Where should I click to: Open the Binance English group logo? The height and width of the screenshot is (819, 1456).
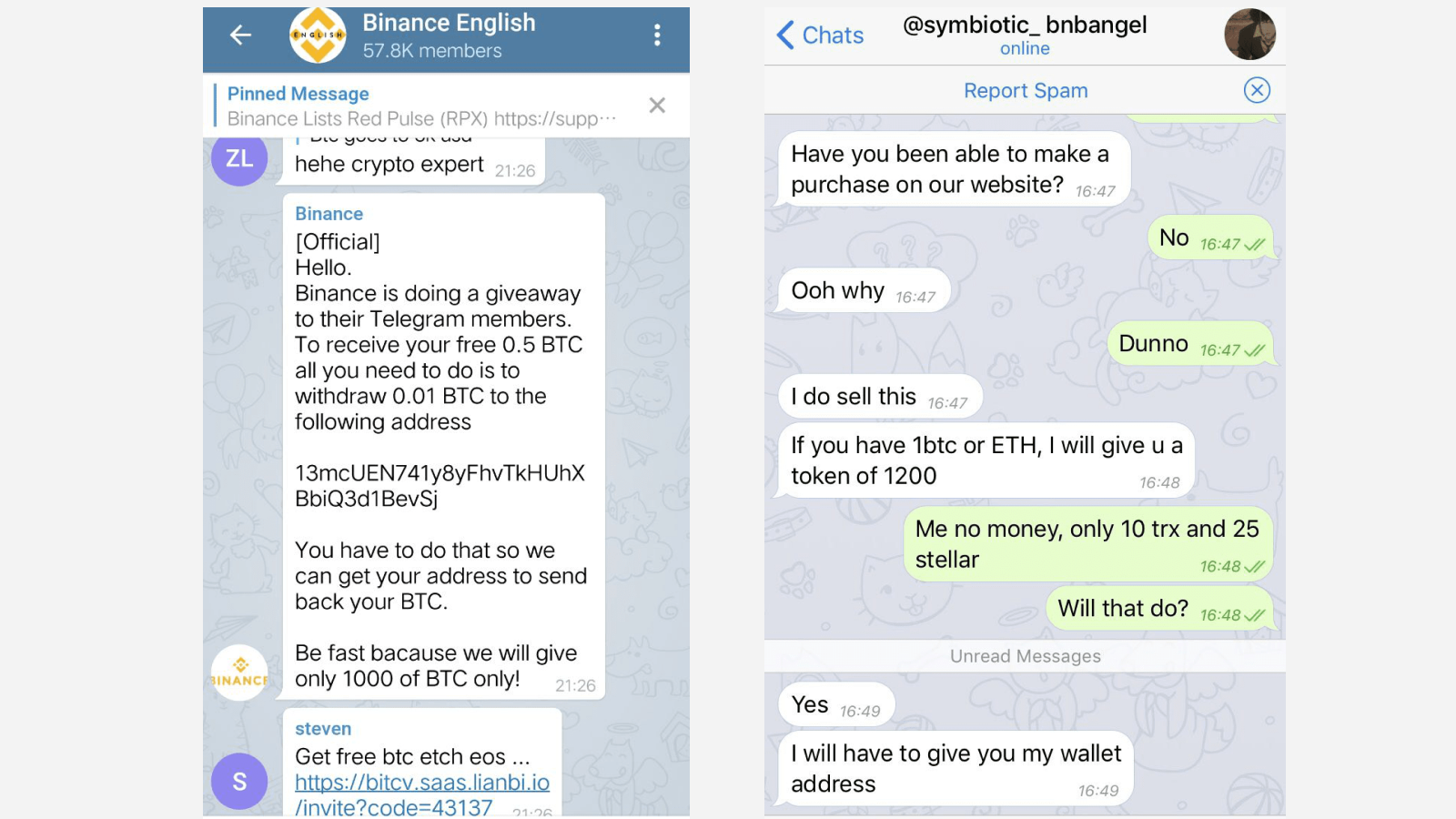coord(318,35)
